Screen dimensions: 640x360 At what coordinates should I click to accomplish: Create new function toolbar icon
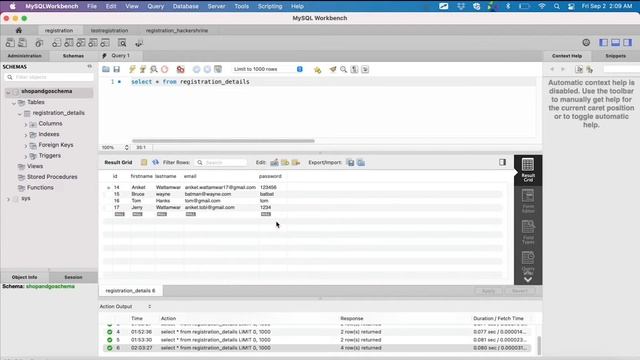105,43
